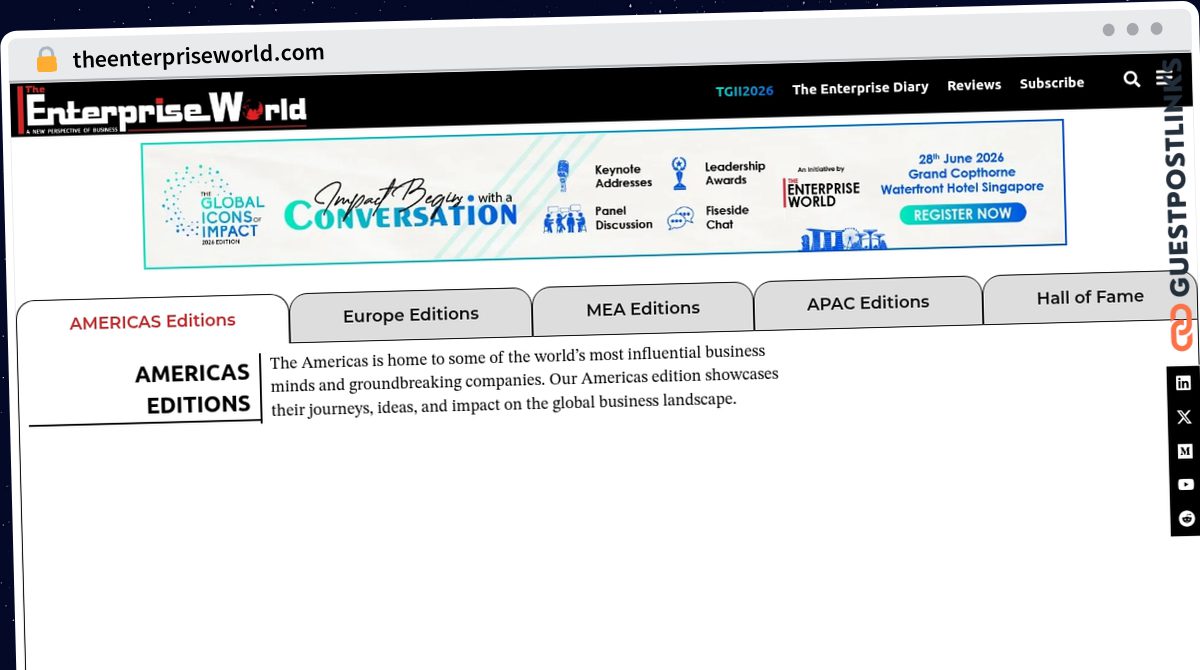Click the REGISTER NOW banner button
1200x670 pixels.
962,214
